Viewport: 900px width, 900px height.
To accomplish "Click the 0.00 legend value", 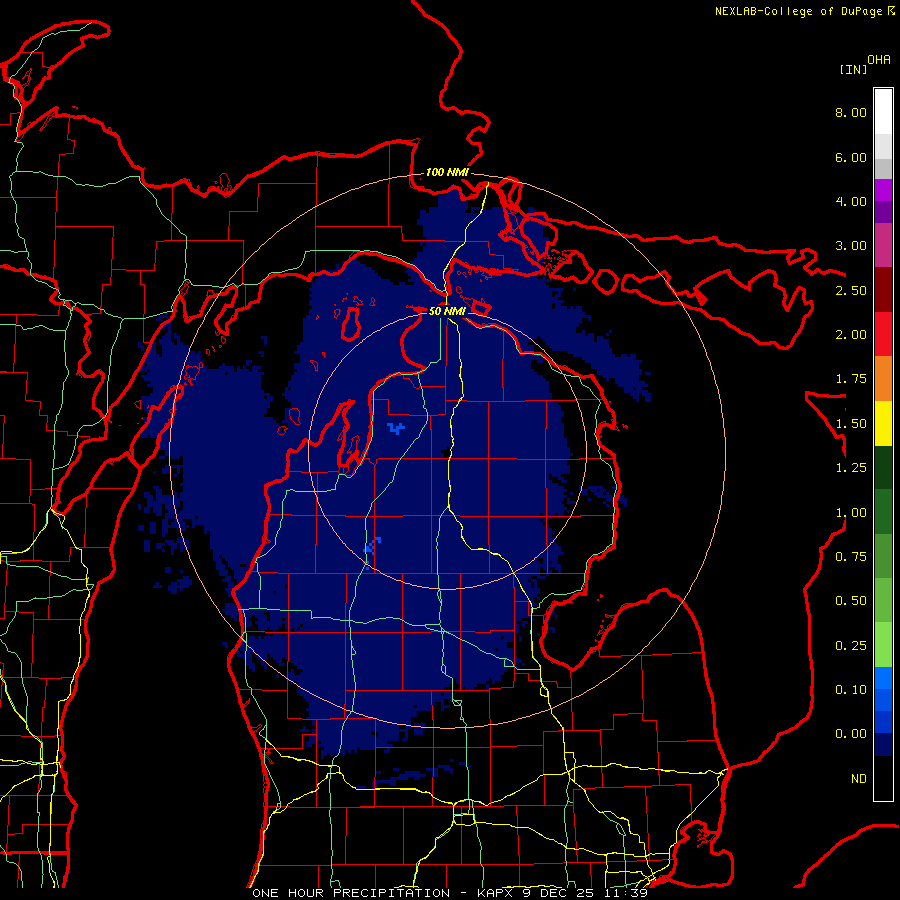I will [851, 734].
